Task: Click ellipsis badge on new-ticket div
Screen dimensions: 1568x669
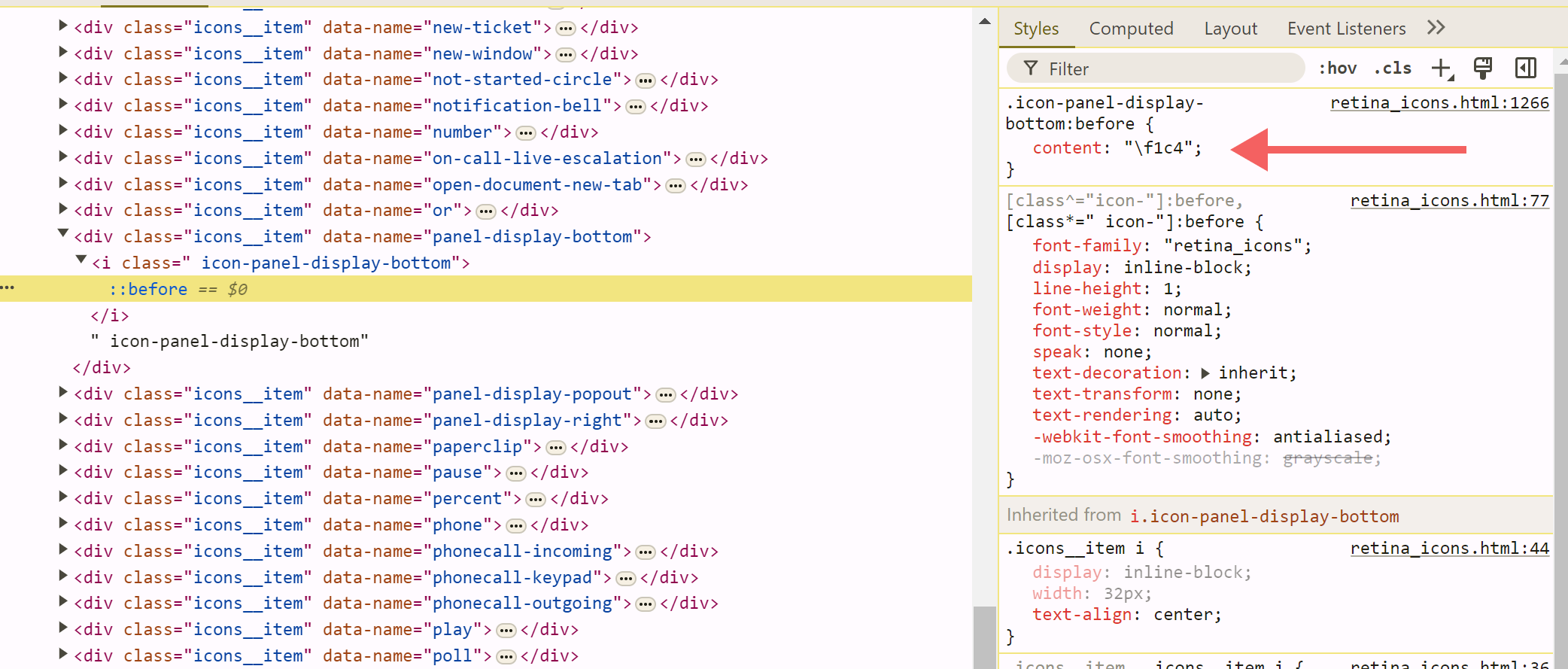Action: pos(565,29)
